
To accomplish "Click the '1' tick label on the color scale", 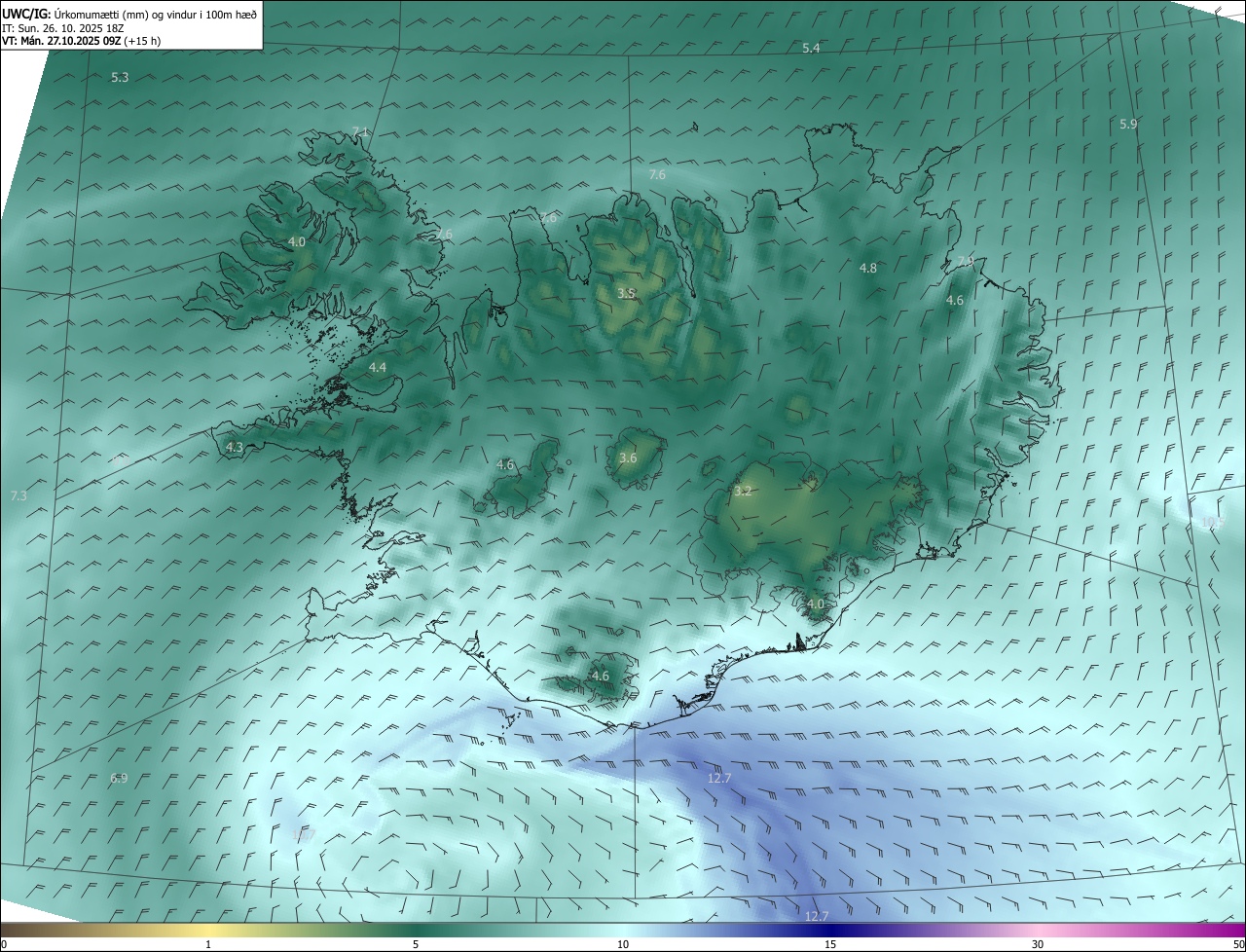I will [208, 944].
